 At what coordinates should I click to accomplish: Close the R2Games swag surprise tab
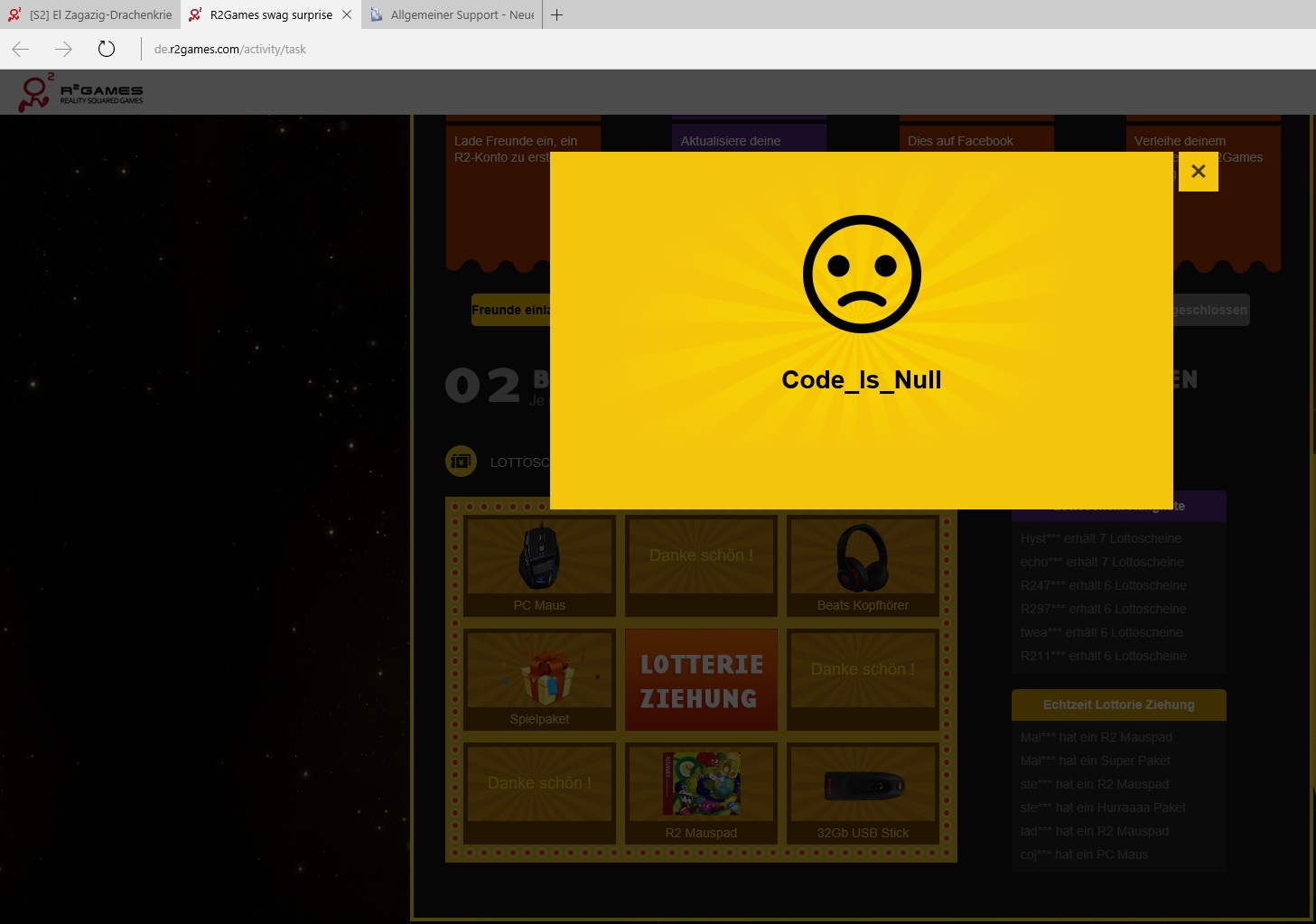[x=347, y=14]
